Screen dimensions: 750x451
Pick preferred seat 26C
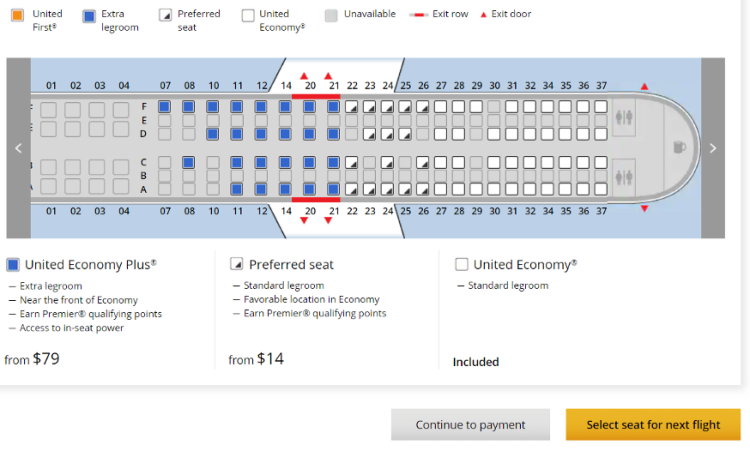click(x=422, y=163)
